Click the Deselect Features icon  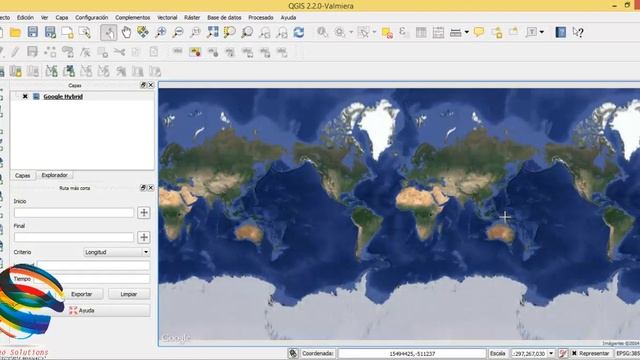click(387, 32)
